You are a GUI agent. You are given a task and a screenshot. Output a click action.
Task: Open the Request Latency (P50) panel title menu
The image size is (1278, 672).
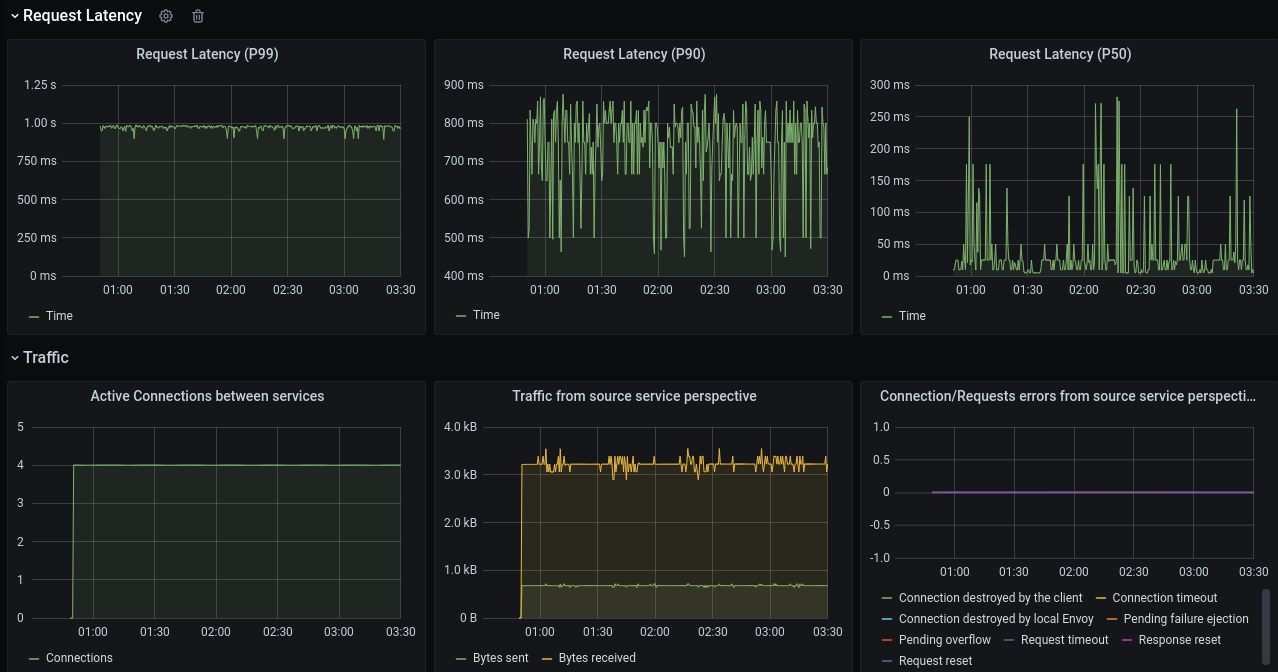coord(1060,54)
